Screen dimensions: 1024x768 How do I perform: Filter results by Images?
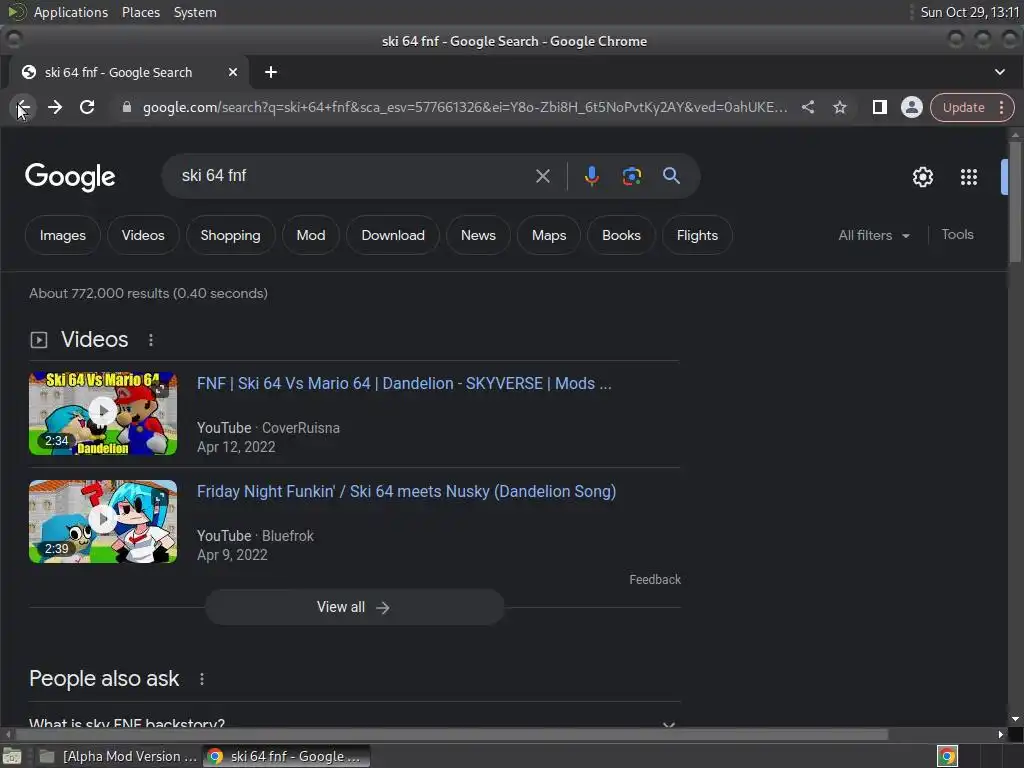pos(63,235)
